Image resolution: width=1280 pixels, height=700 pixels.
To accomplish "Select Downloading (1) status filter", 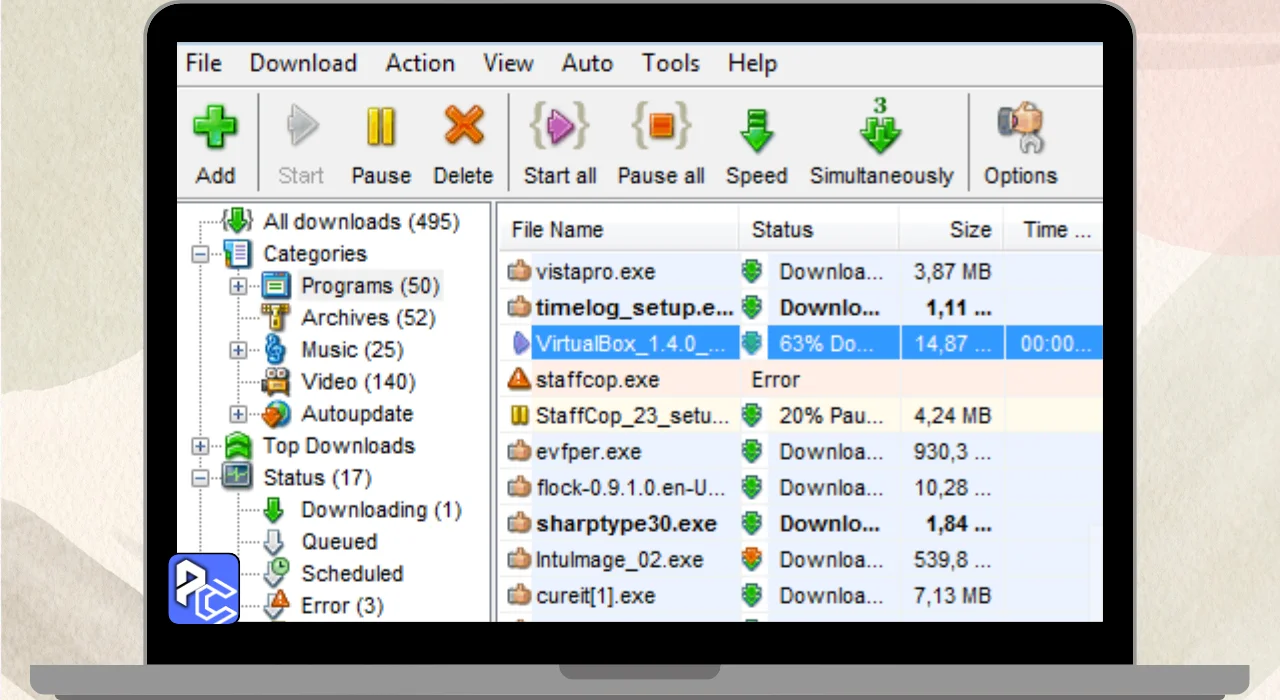I will (381, 509).
